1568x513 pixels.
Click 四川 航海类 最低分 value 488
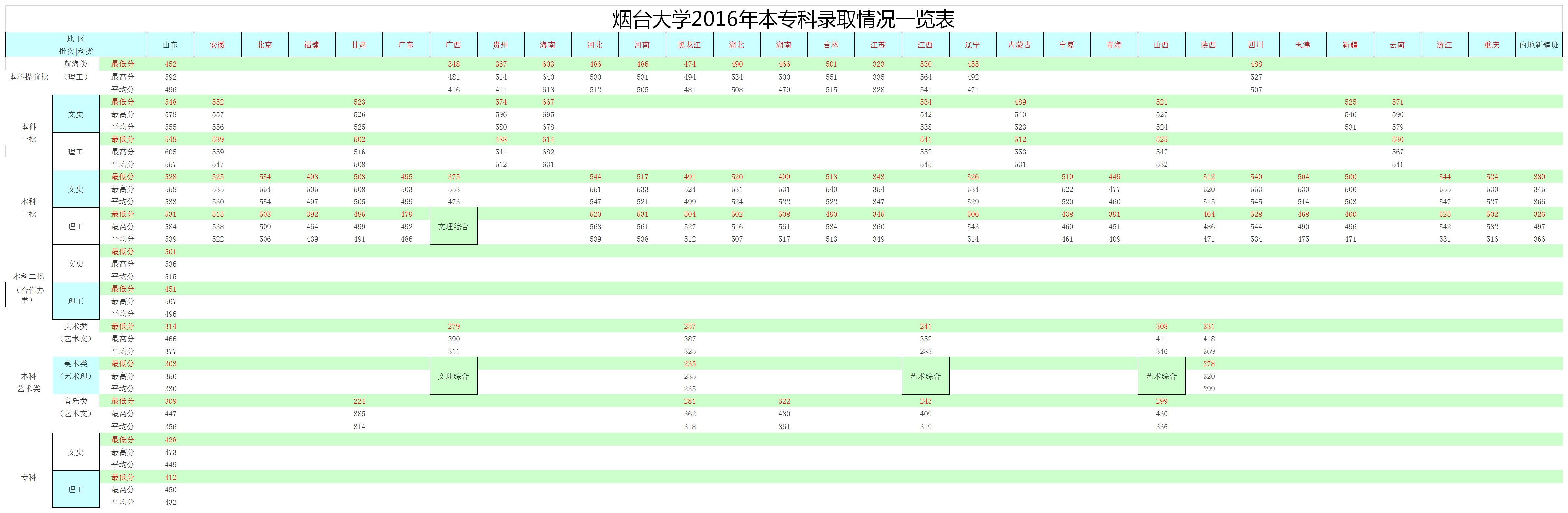tap(1256, 64)
